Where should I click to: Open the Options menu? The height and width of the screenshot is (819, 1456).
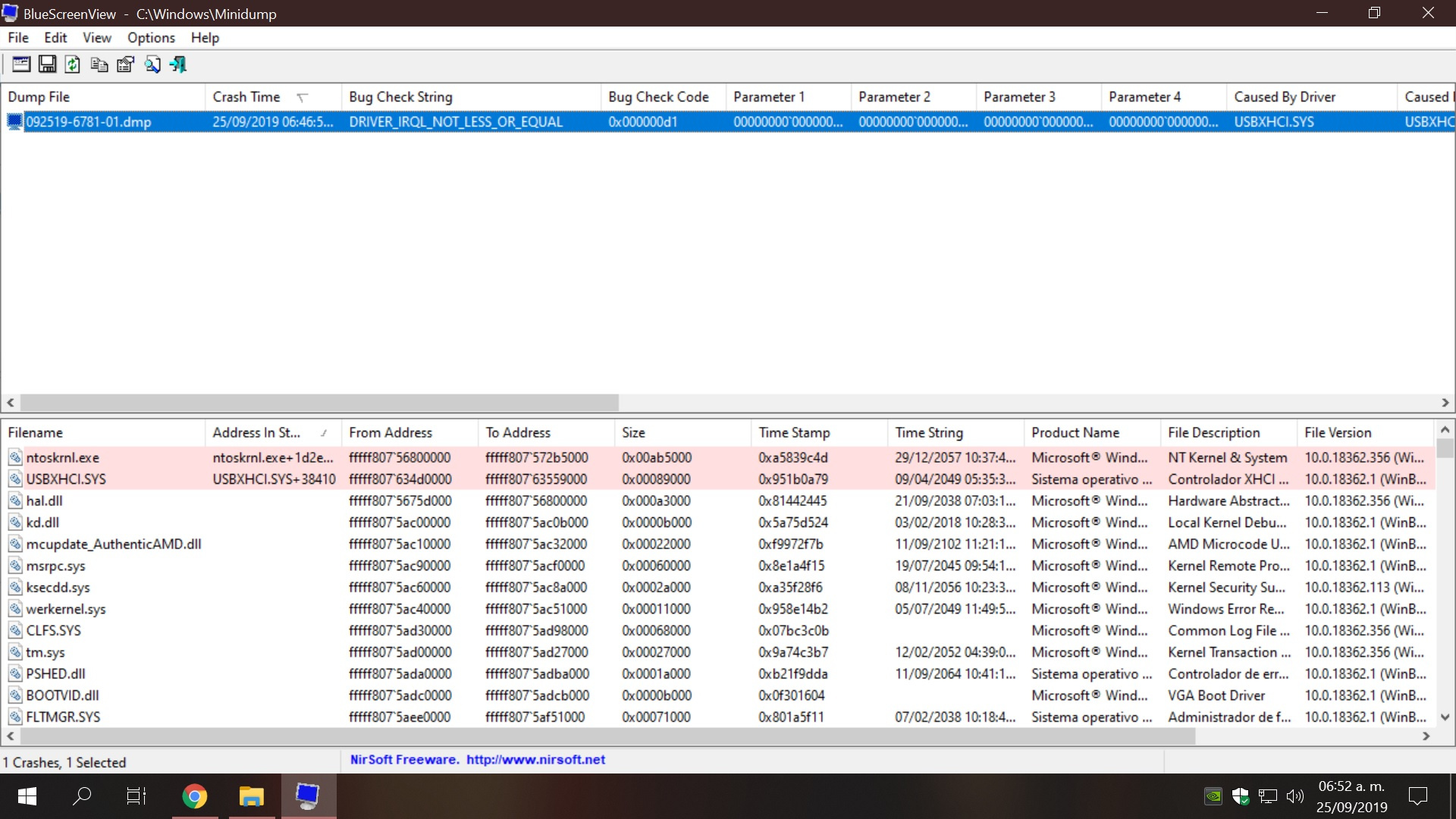[151, 38]
